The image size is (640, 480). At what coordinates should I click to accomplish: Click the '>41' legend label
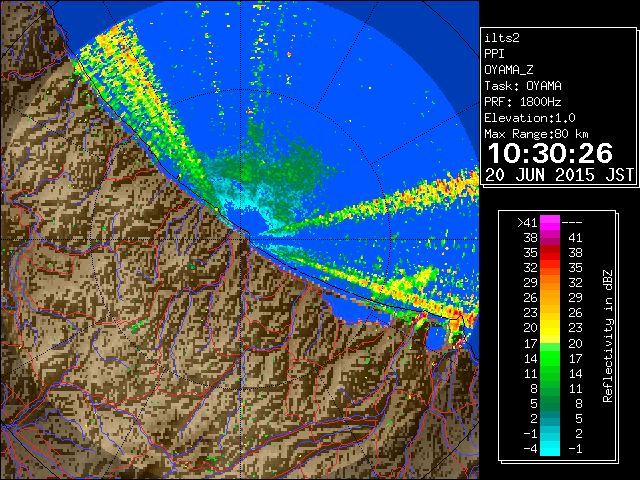[527, 223]
